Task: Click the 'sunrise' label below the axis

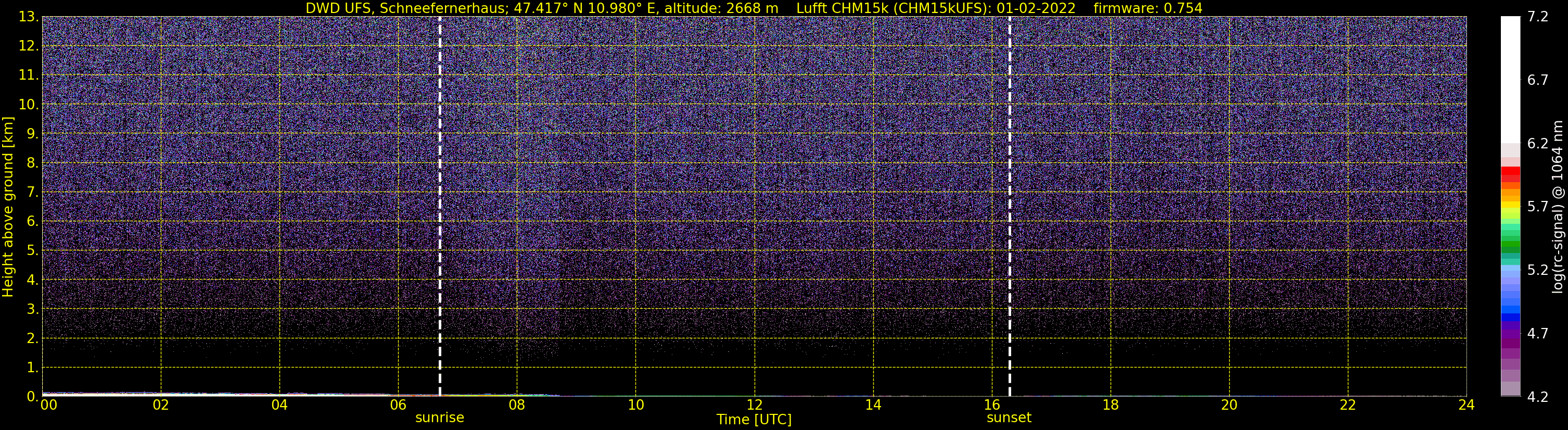Action: 439,418
